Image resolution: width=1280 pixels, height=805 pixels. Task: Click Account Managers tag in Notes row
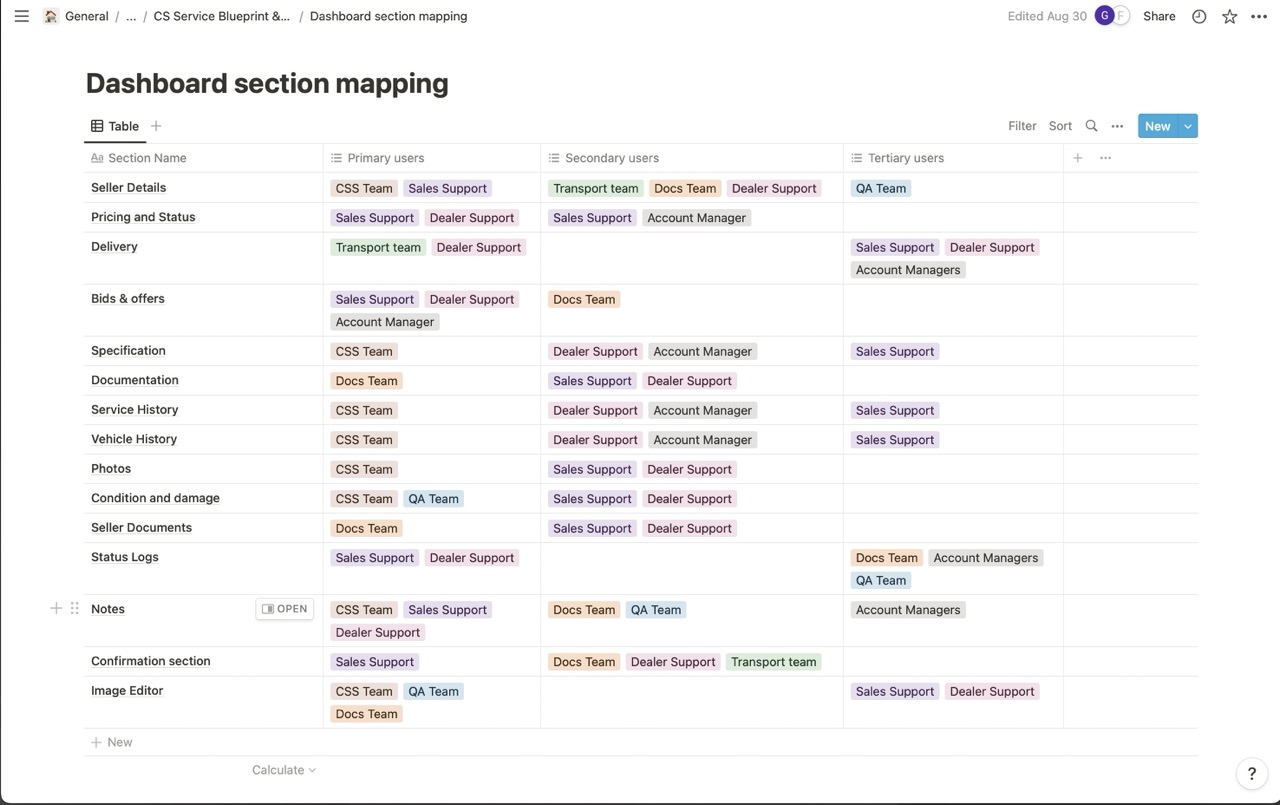coord(908,610)
